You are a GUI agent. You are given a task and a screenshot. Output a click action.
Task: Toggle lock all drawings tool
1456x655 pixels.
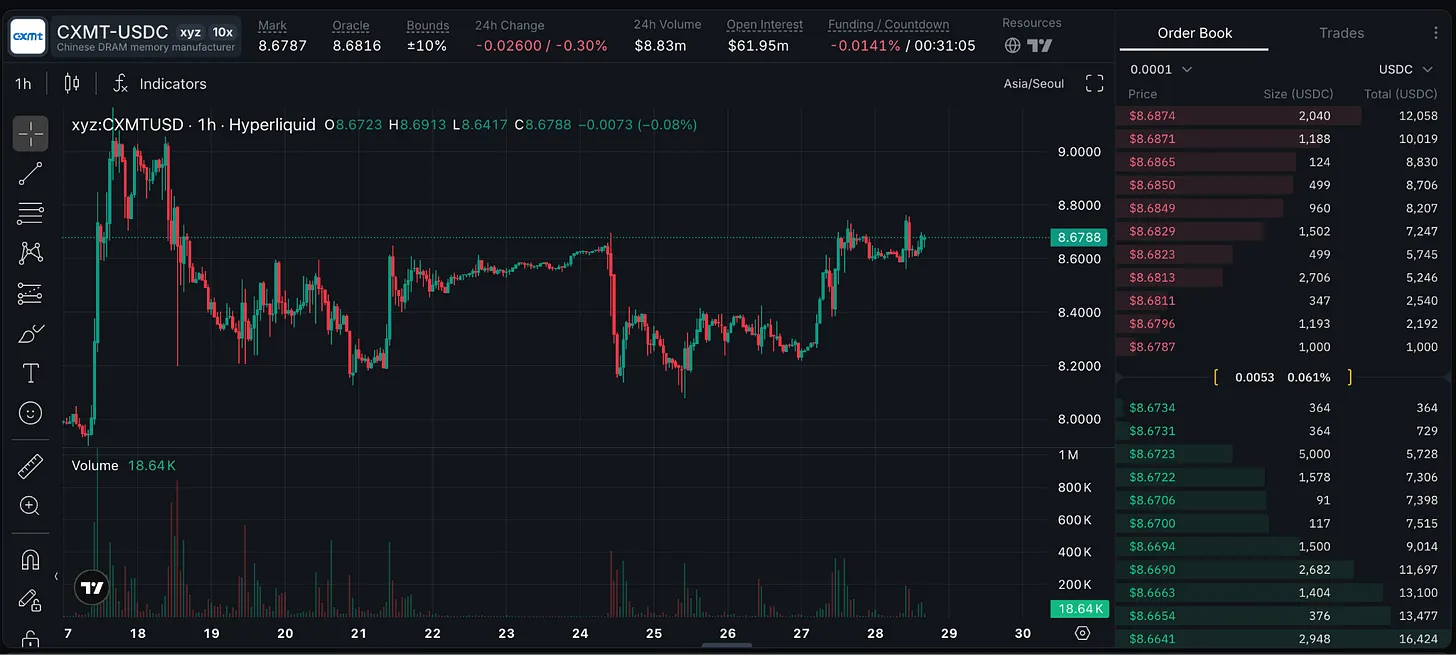coord(30,639)
